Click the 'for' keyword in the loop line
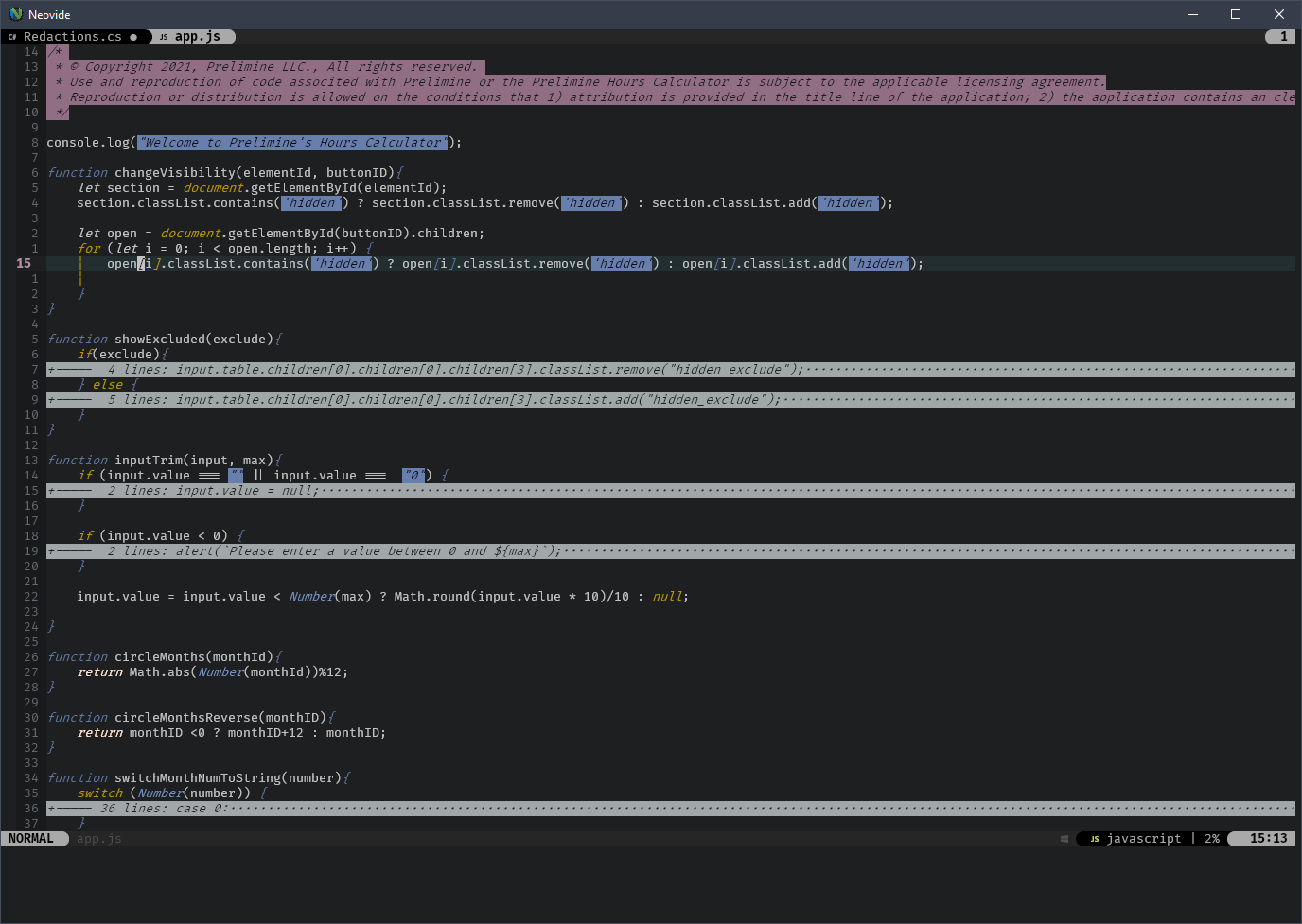Image resolution: width=1302 pixels, height=924 pixels. tap(89, 249)
